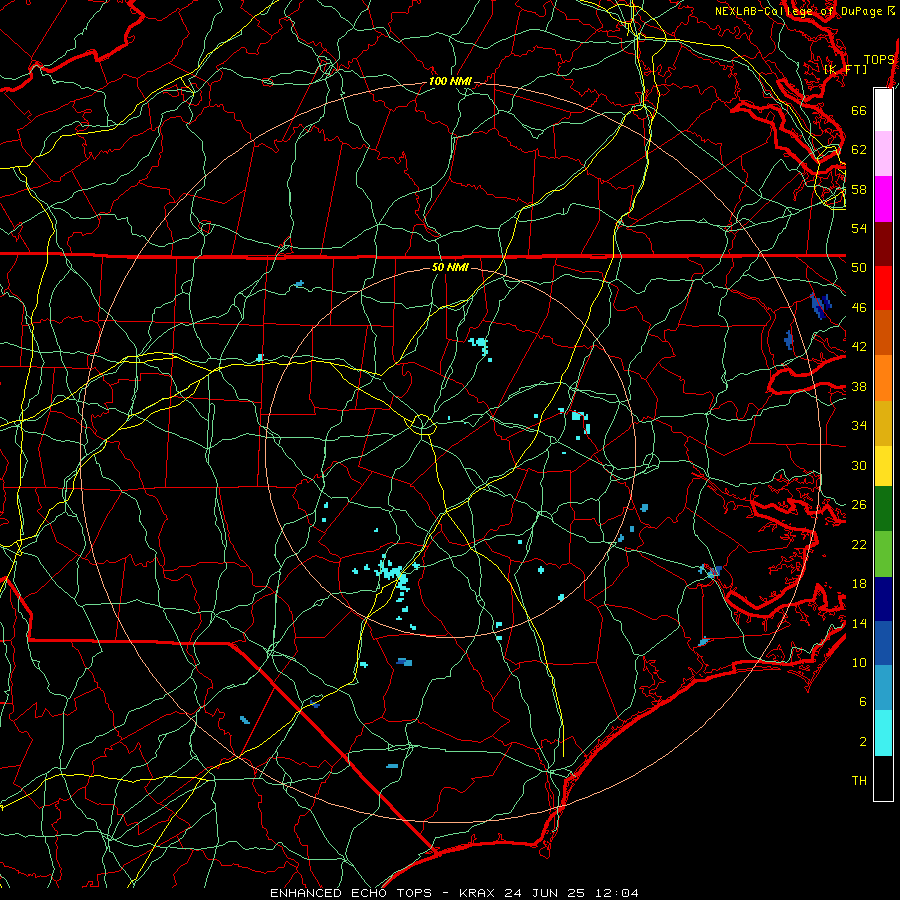Click the '12:04' timestamp in caption

point(615,893)
